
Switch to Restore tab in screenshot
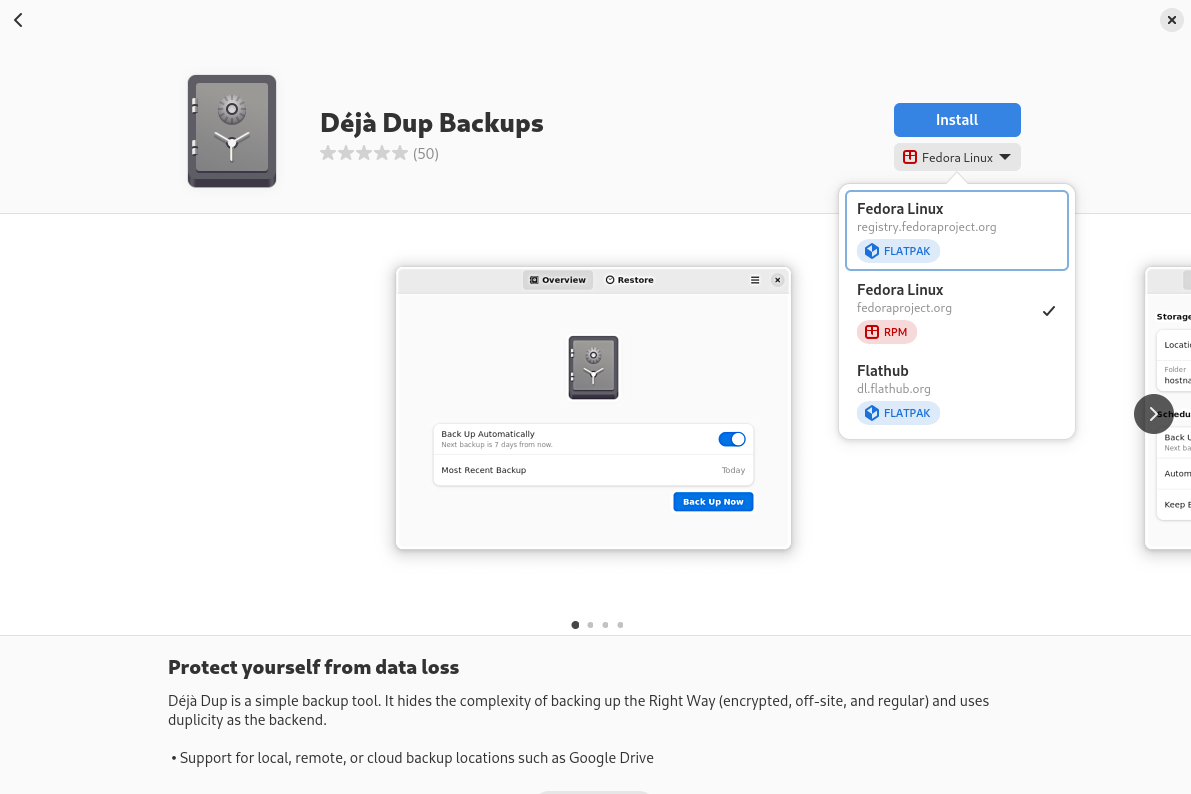pos(630,280)
